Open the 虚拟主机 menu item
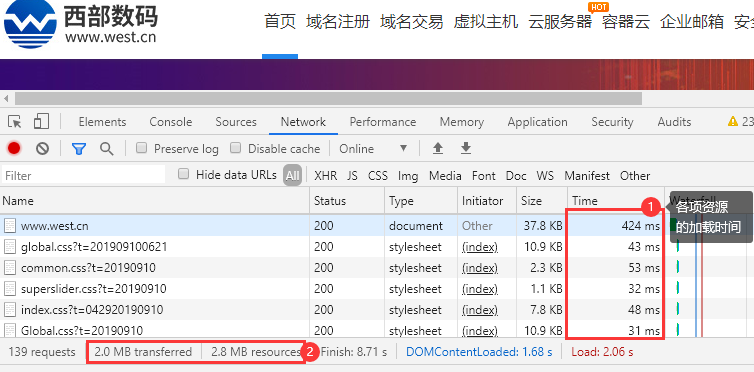This screenshot has width=754, height=372. point(486,22)
